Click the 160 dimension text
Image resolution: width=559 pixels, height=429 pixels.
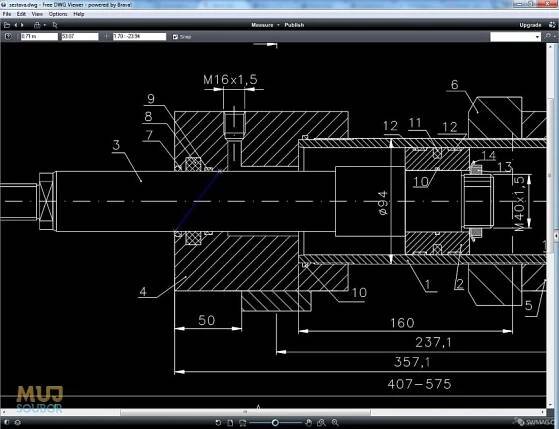(402, 323)
